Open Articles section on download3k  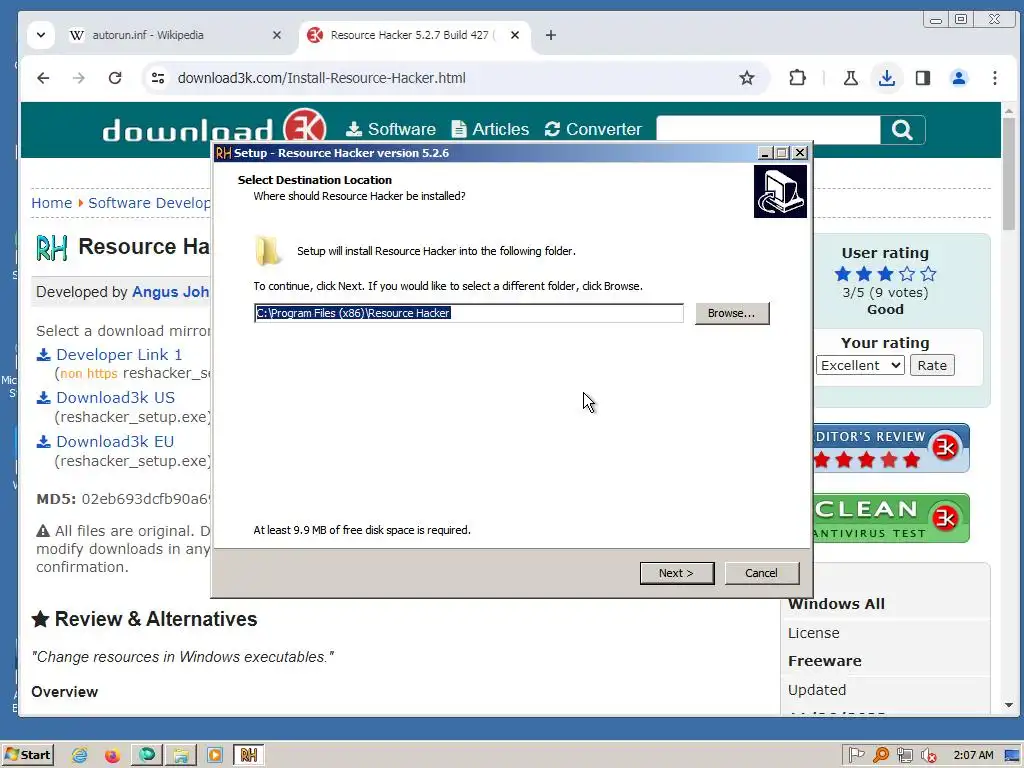[x=490, y=129]
